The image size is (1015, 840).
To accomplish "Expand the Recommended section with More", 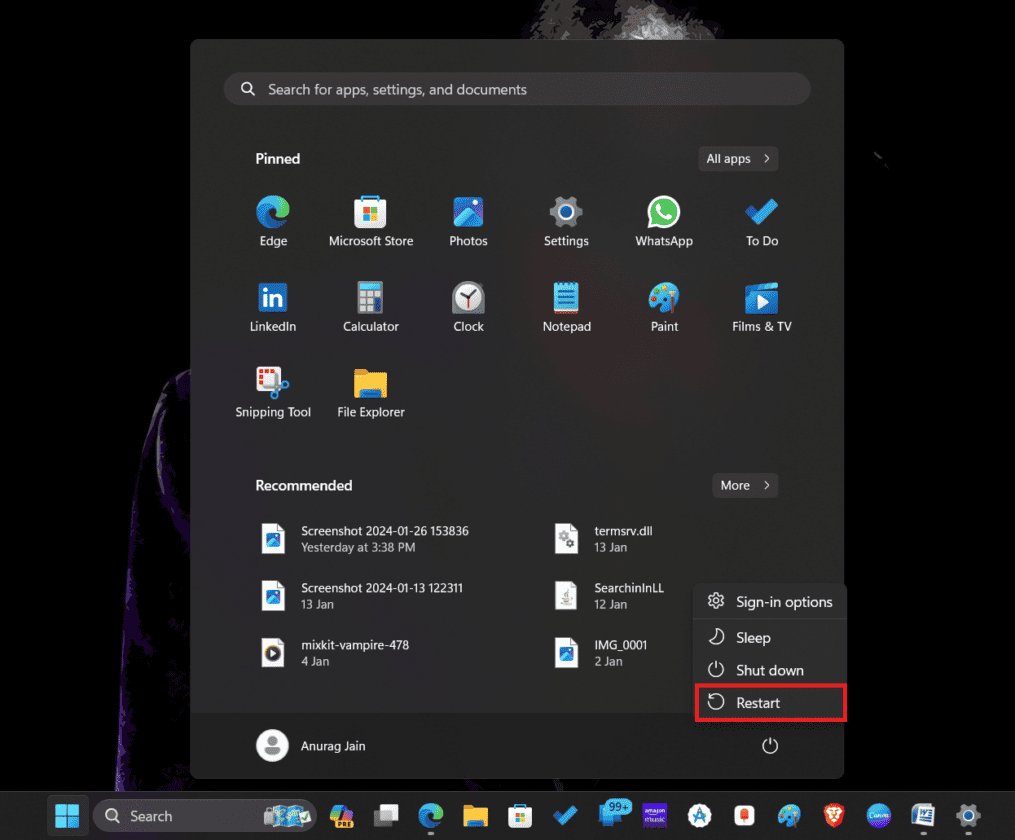I will 744,485.
